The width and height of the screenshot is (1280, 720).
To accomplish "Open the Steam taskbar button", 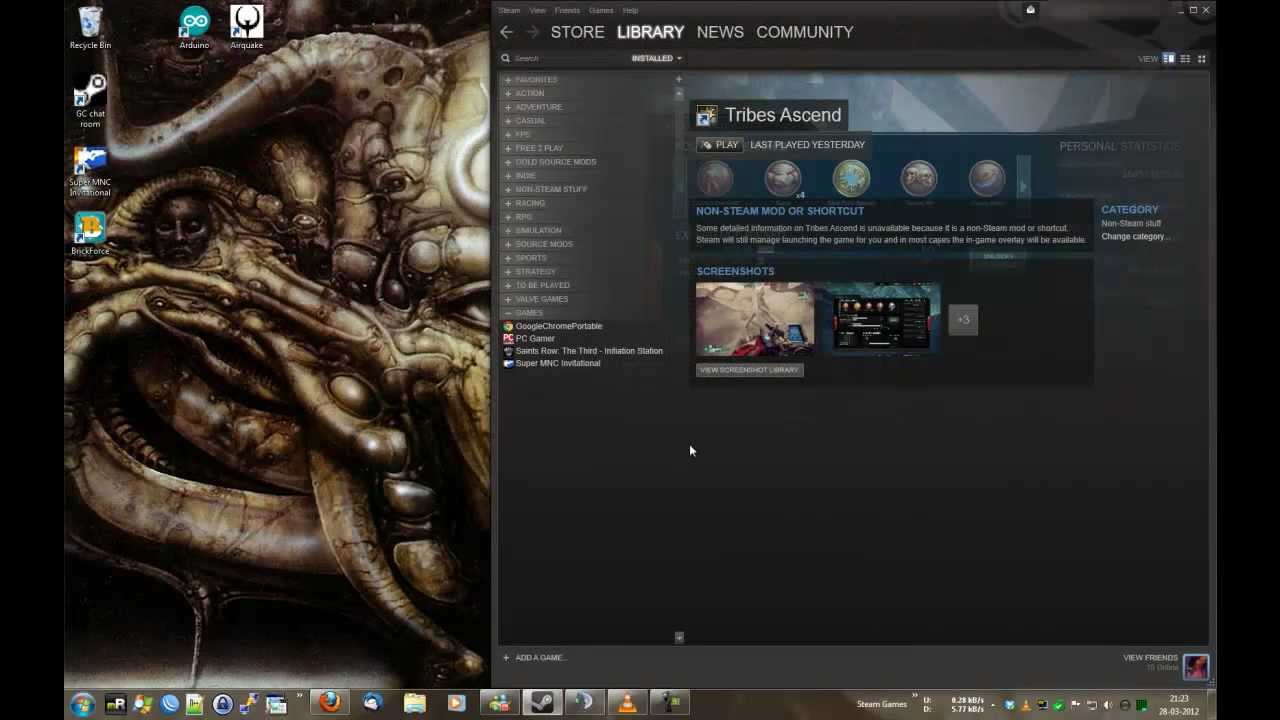I will pyautogui.click(x=542, y=703).
